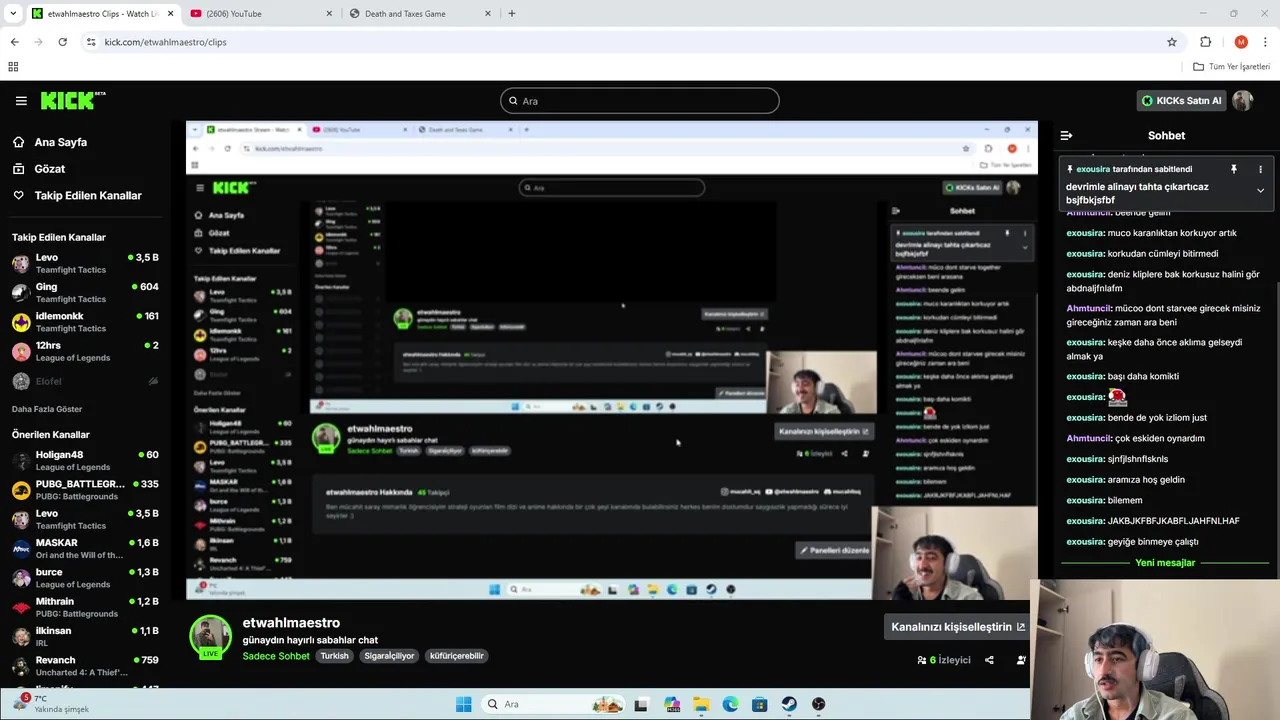Click exousira username in pinned message
This screenshot has width=1280, height=720.
pyautogui.click(x=1093, y=170)
